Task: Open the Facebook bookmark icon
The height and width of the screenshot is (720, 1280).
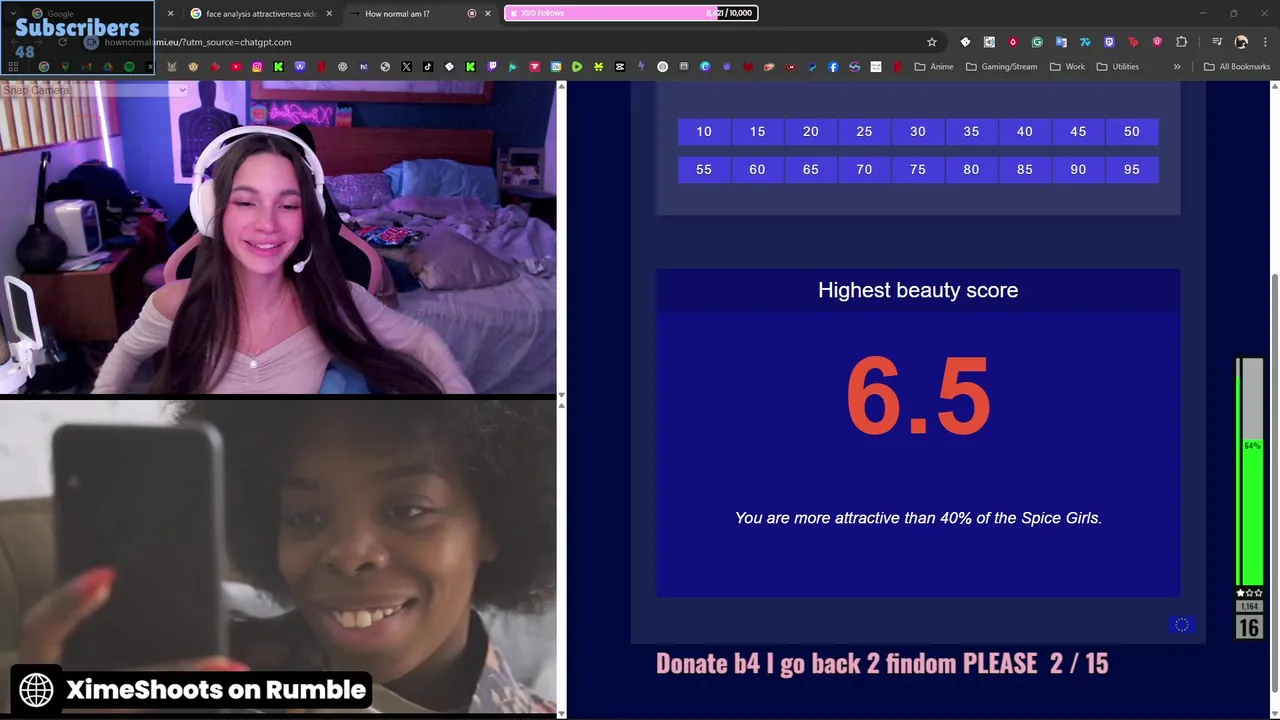Action: [x=833, y=67]
